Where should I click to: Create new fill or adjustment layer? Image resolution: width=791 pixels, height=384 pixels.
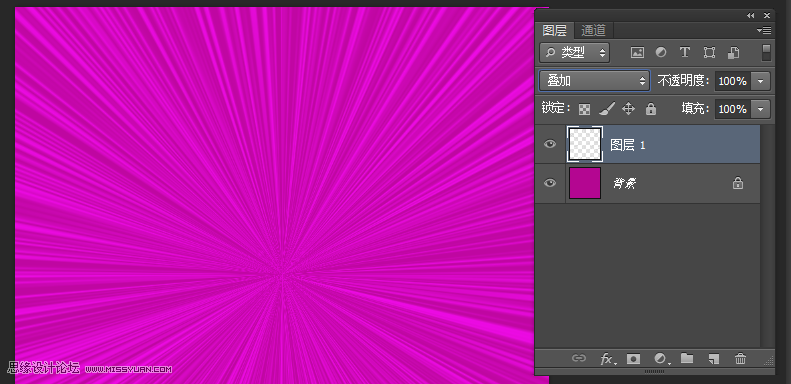tap(661, 359)
